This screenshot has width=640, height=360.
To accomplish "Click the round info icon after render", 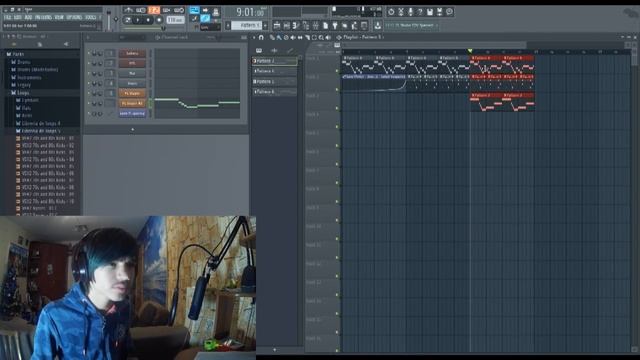I will (x=449, y=12).
